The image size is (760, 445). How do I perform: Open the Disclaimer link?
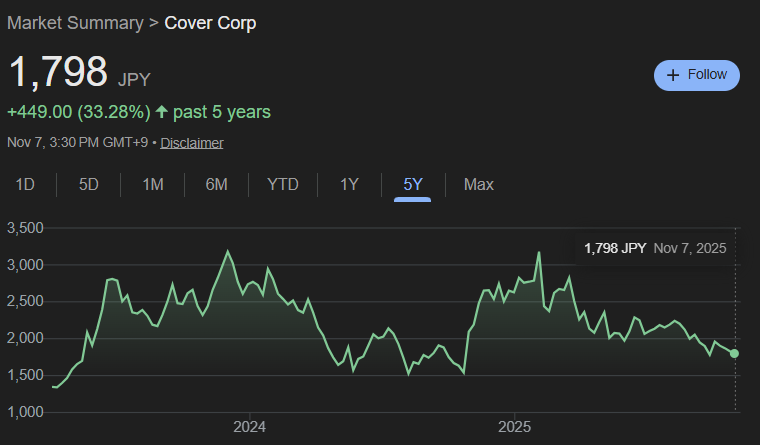[x=191, y=143]
